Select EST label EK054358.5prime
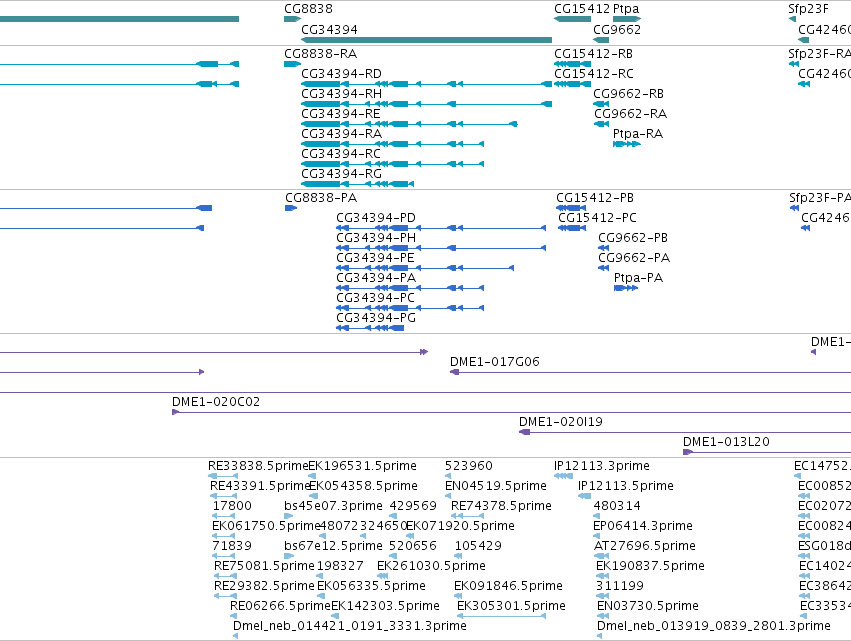Image resolution: width=851 pixels, height=641 pixels. pos(363,486)
